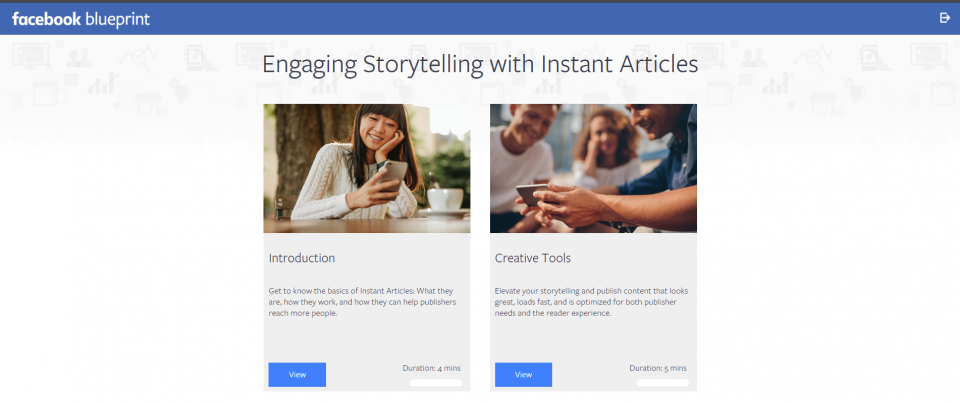Click the word 'blueprint' in the header
The image size is (960, 403).
point(118,19)
